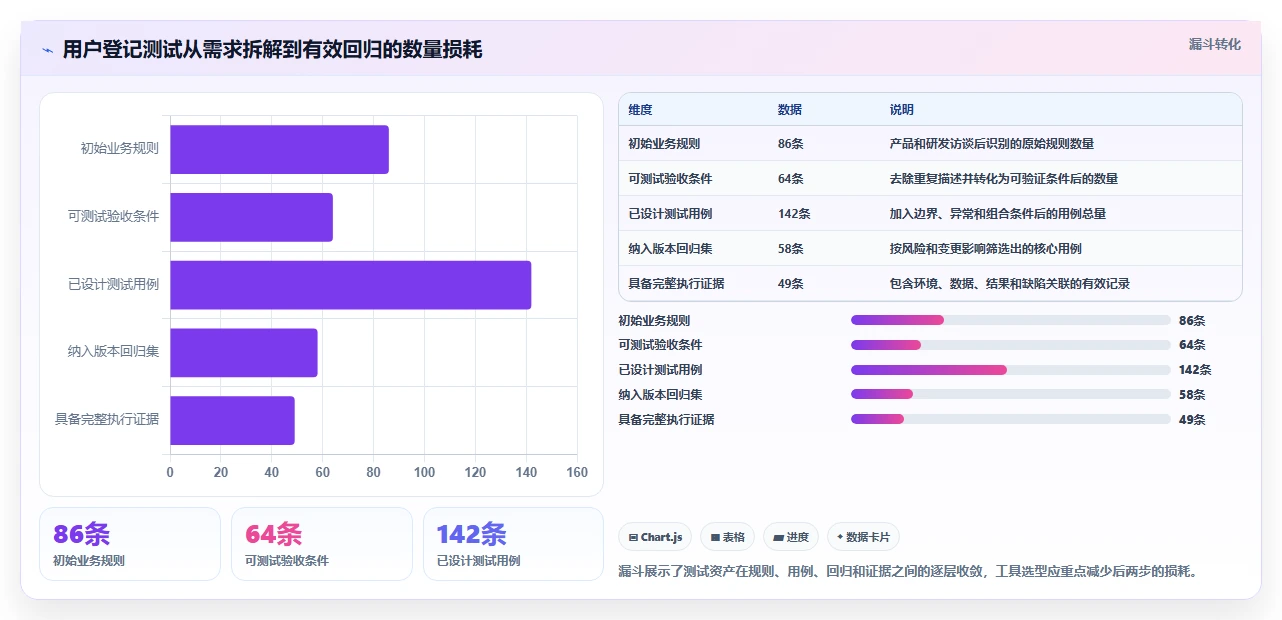Click the lightning icon beside the title
The height and width of the screenshot is (620, 1282).
(x=48, y=50)
